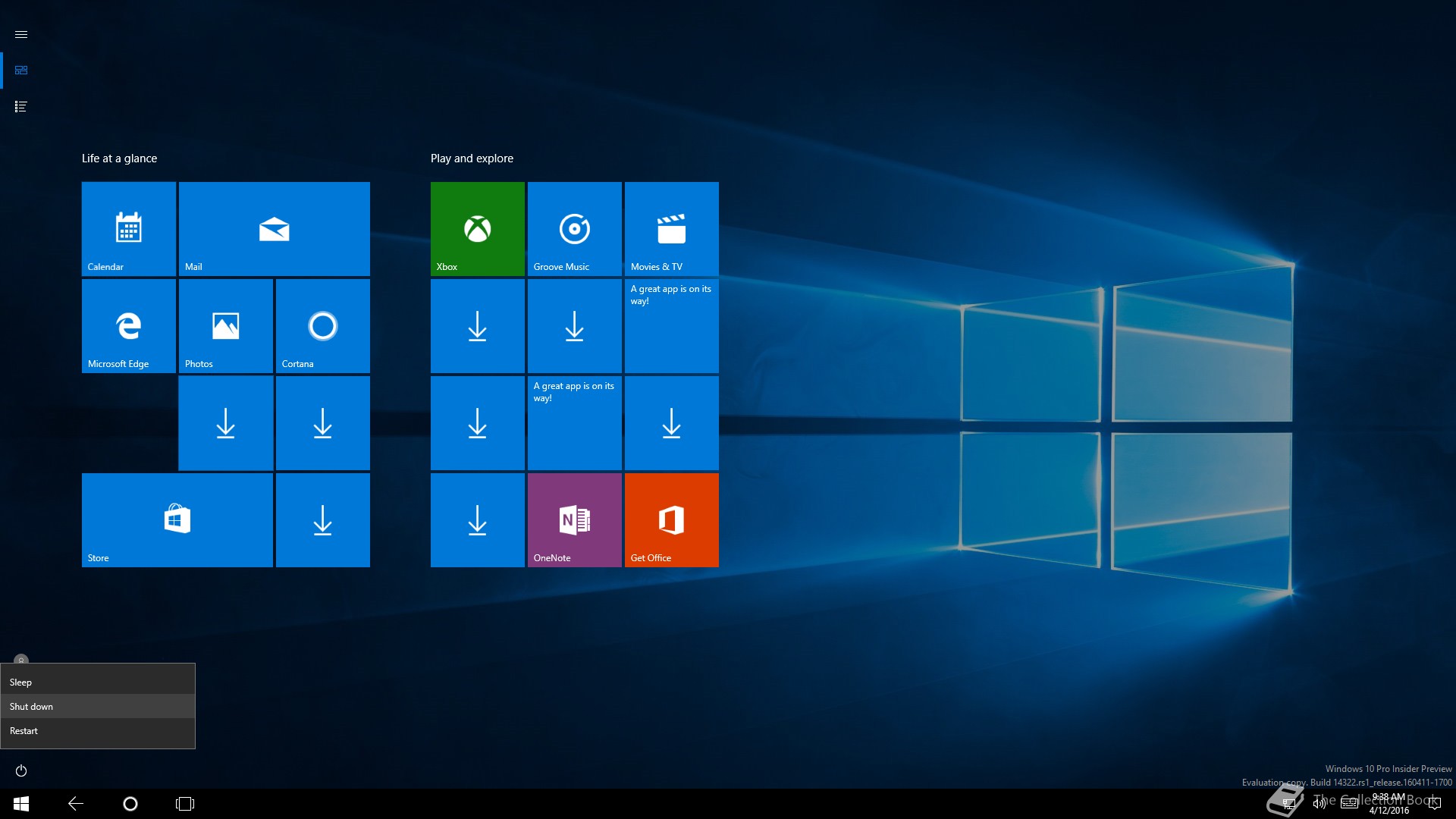Click the user account avatar icon
The height and width of the screenshot is (819, 1456).
click(x=21, y=659)
